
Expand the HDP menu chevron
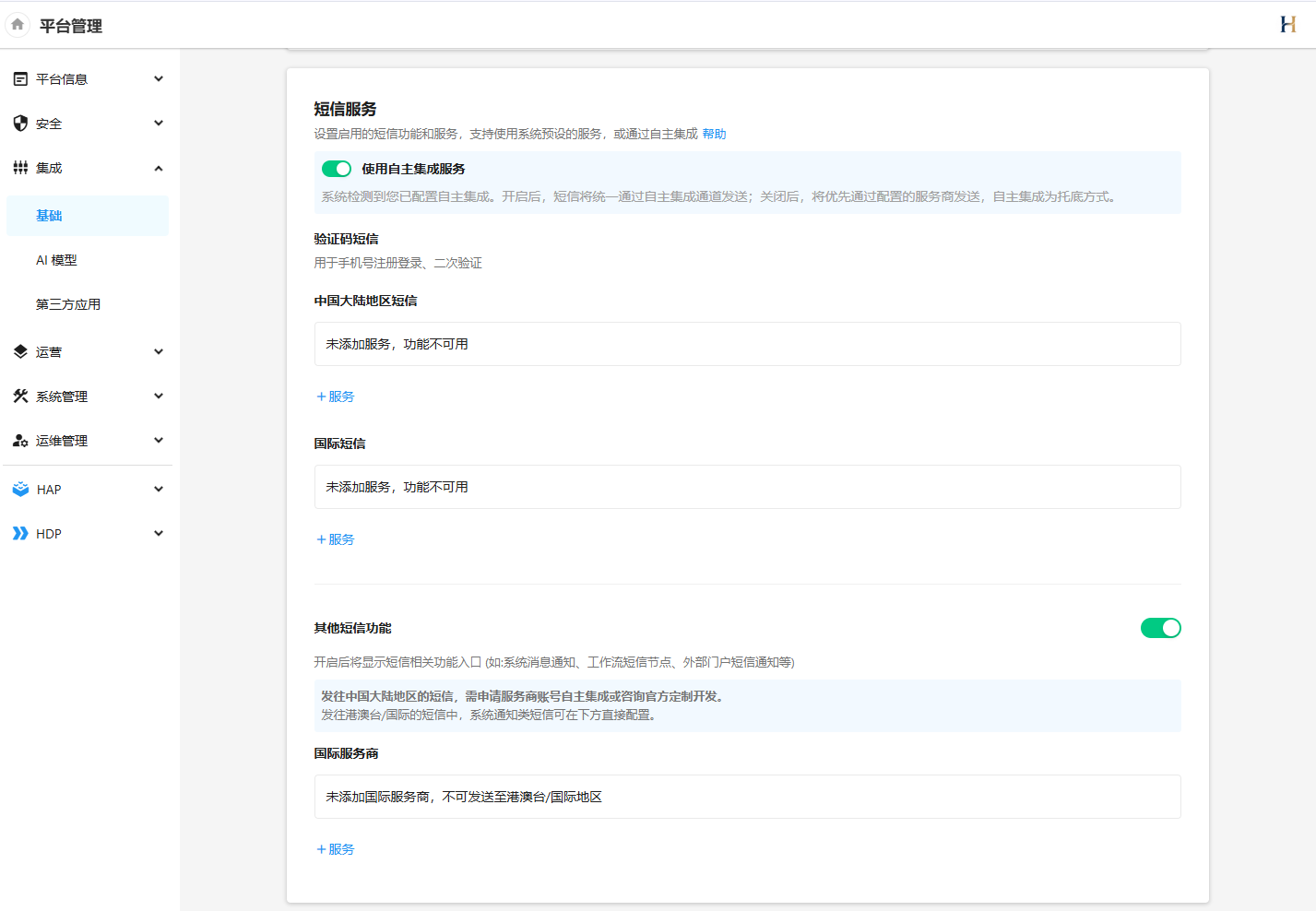point(159,534)
